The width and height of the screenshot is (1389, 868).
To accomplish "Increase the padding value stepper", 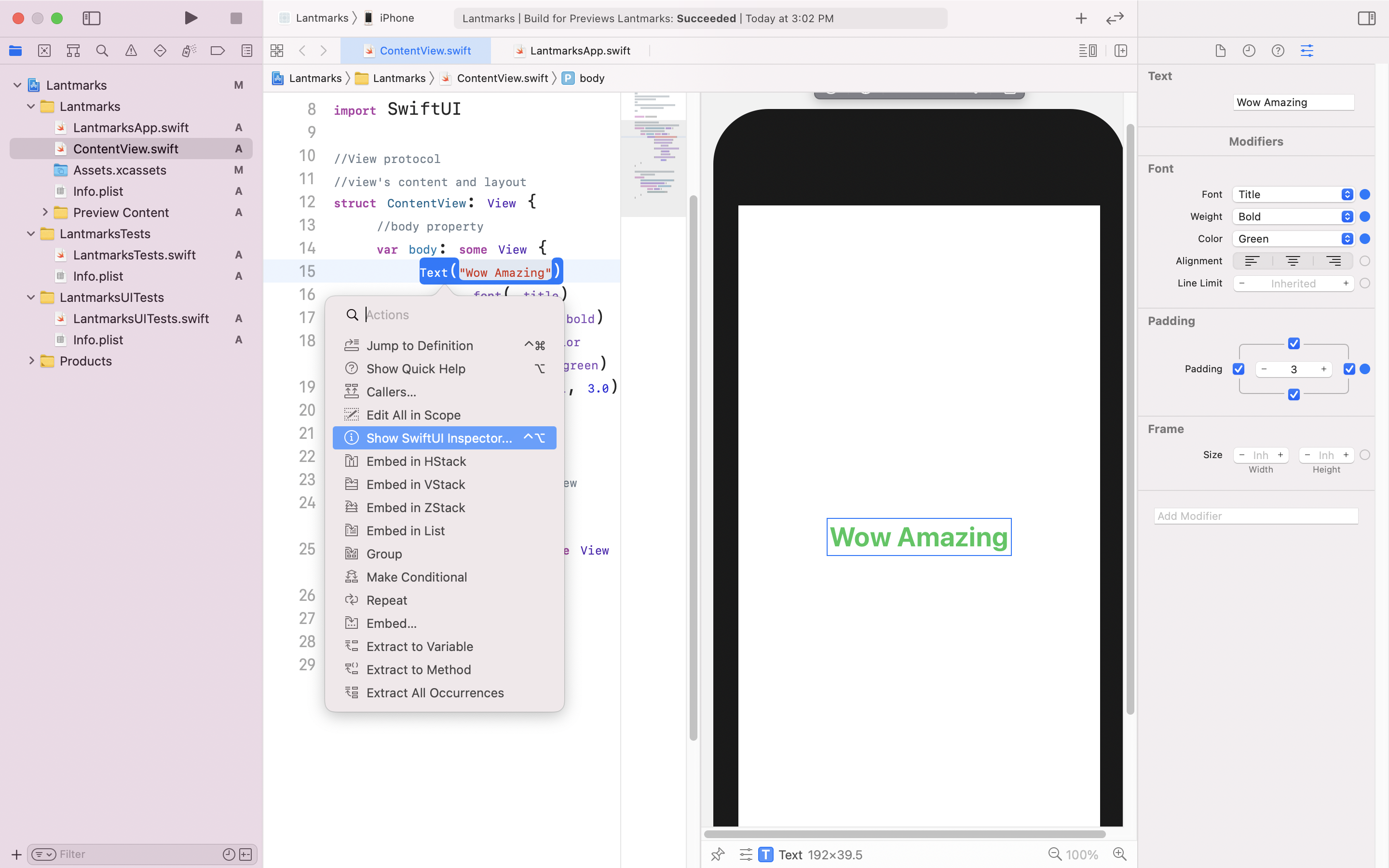I will tap(1323, 369).
